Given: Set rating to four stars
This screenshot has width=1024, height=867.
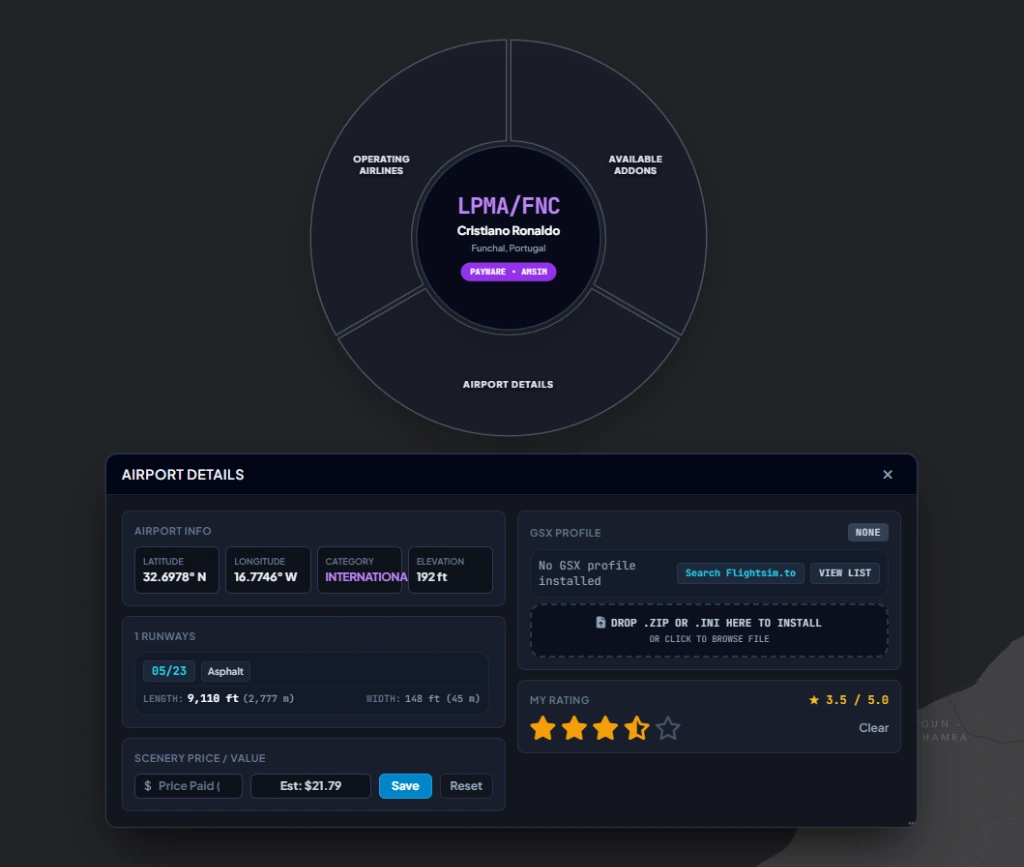Looking at the screenshot, I should 637,728.
